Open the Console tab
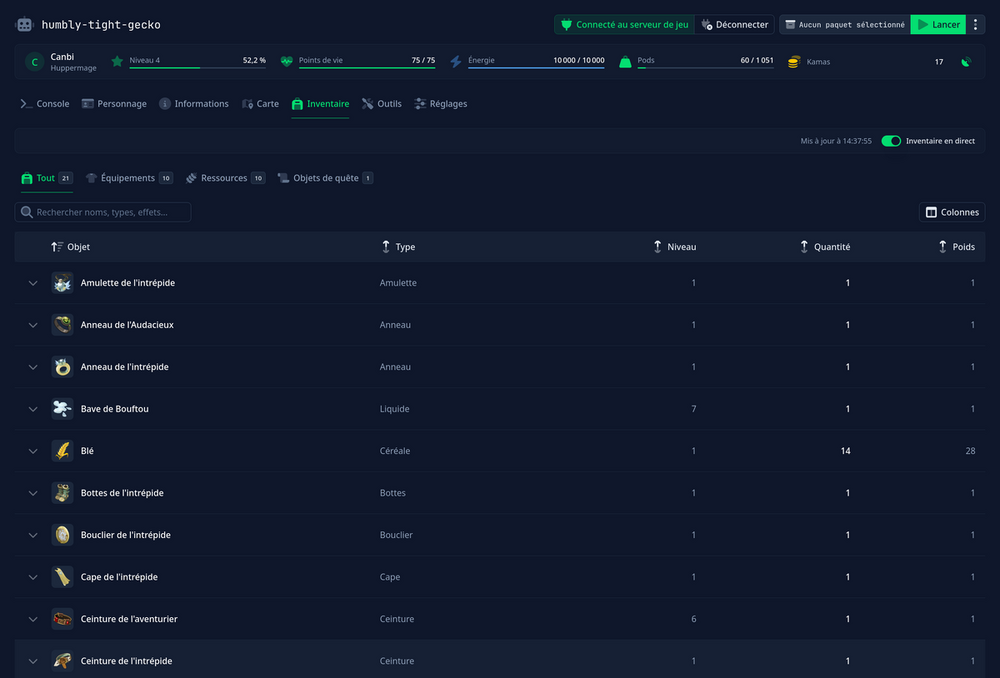 (x=45, y=104)
